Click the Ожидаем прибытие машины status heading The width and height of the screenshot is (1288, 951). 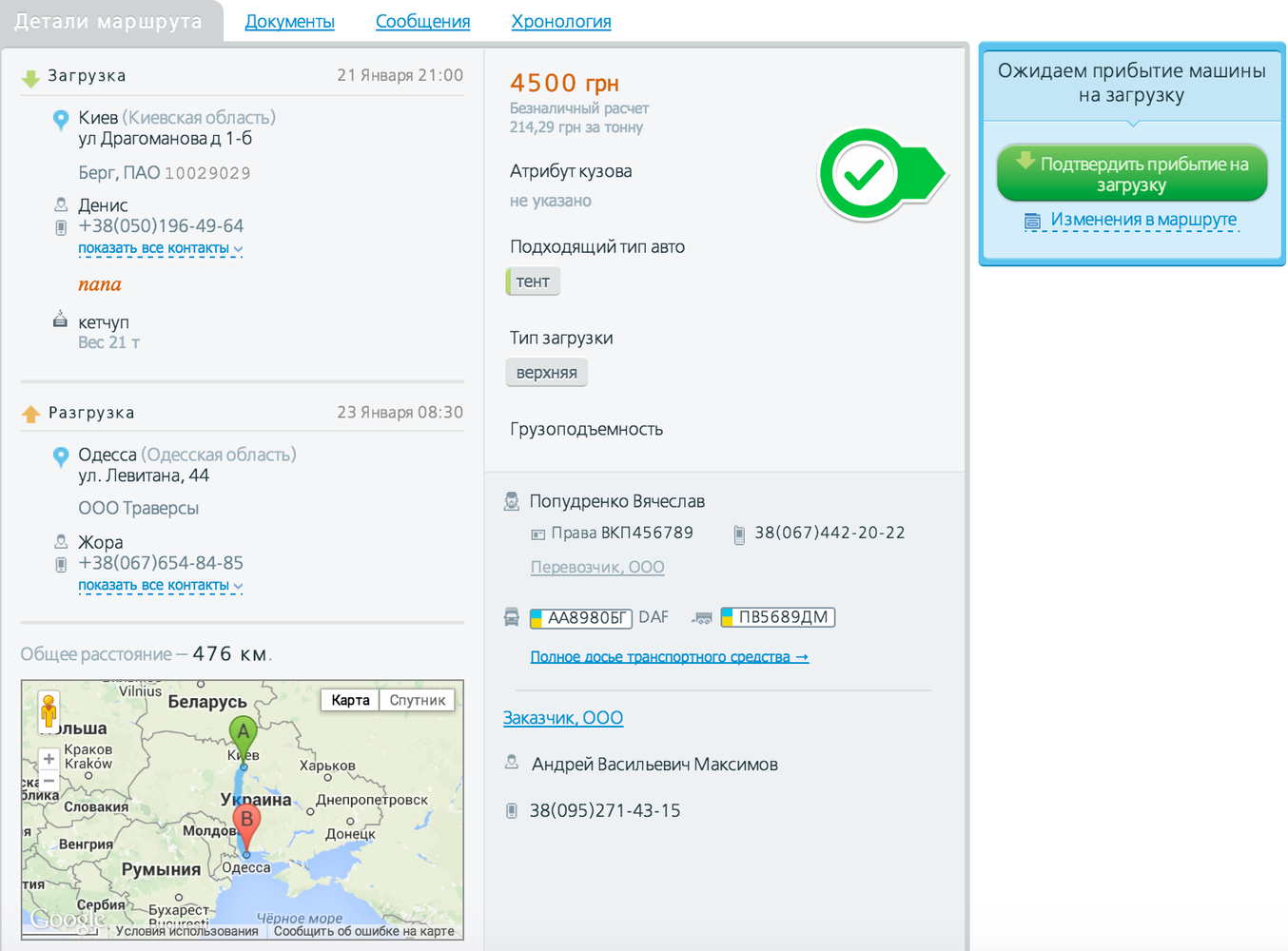point(1132,83)
